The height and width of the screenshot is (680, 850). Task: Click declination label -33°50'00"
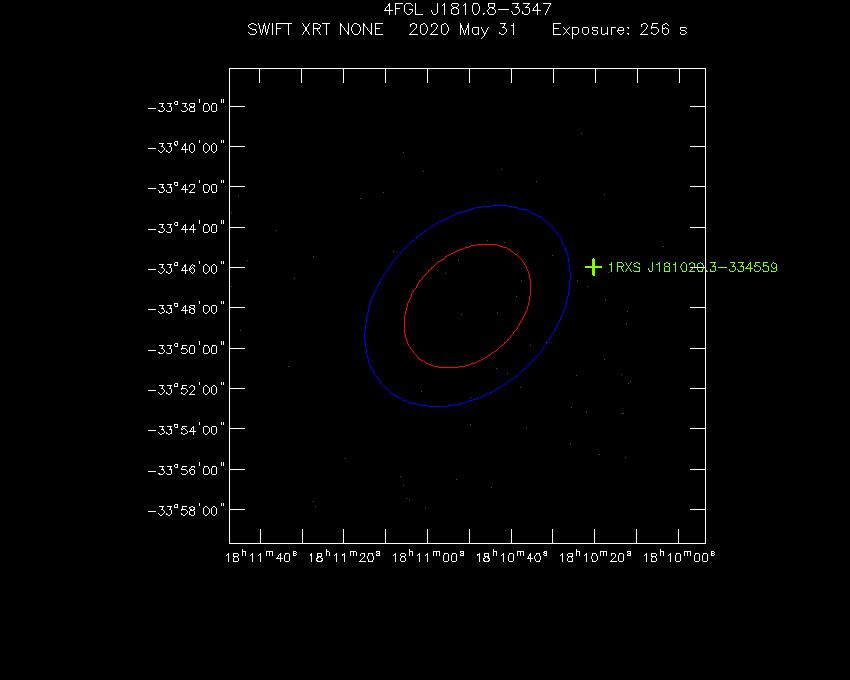click(x=186, y=349)
